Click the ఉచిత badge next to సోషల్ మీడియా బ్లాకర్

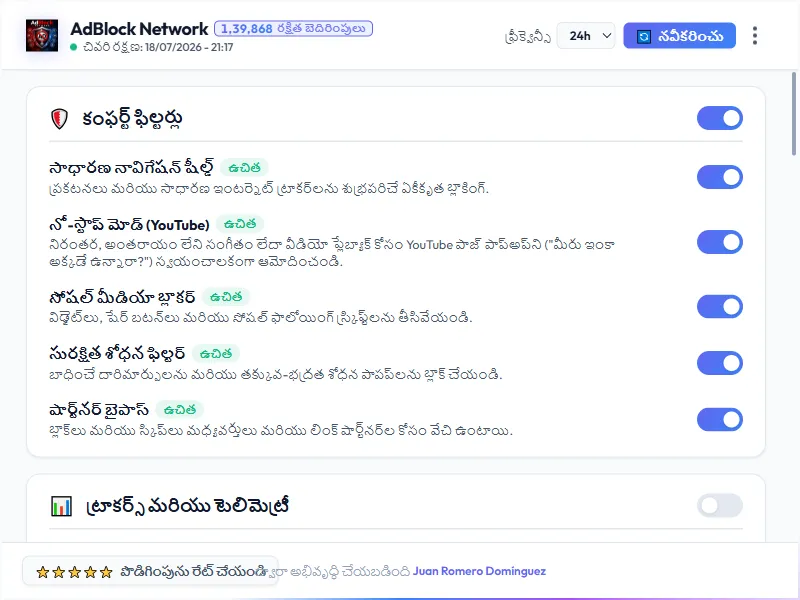[226, 297]
